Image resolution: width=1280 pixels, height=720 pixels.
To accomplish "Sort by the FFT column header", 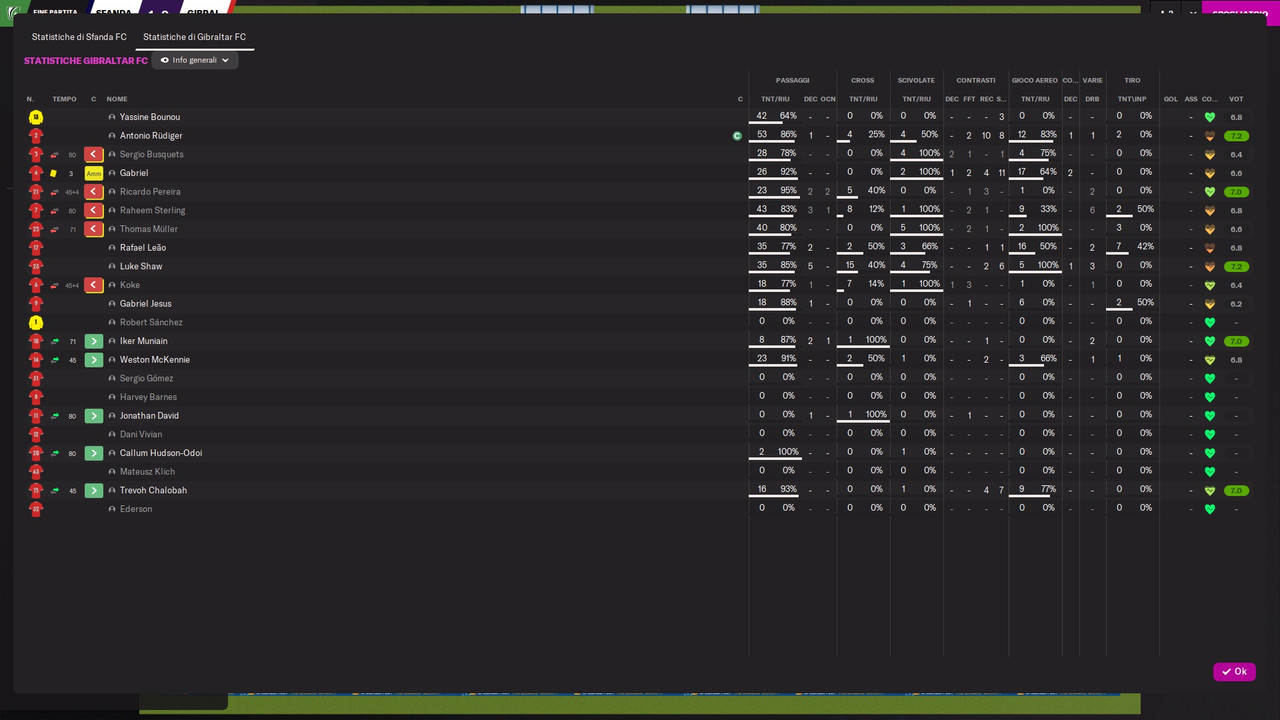I will coord(969,99).
